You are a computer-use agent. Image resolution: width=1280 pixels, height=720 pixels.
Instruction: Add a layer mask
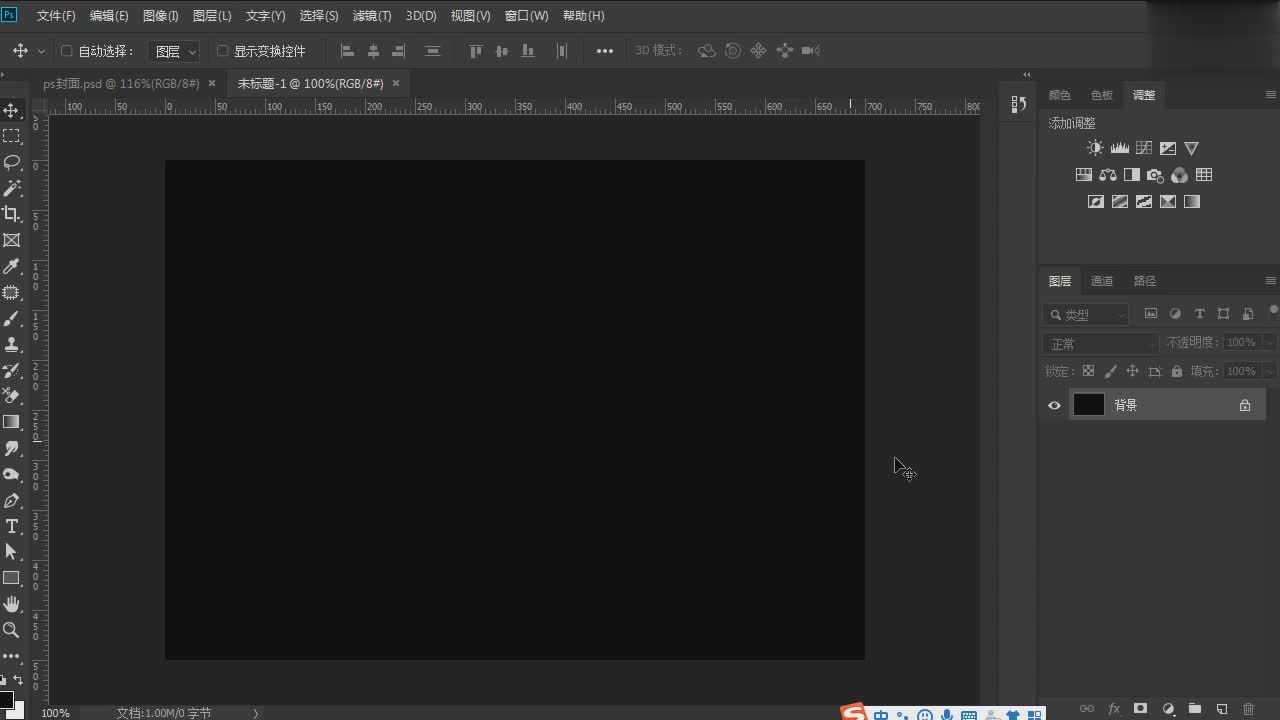tap(1140, 709)
